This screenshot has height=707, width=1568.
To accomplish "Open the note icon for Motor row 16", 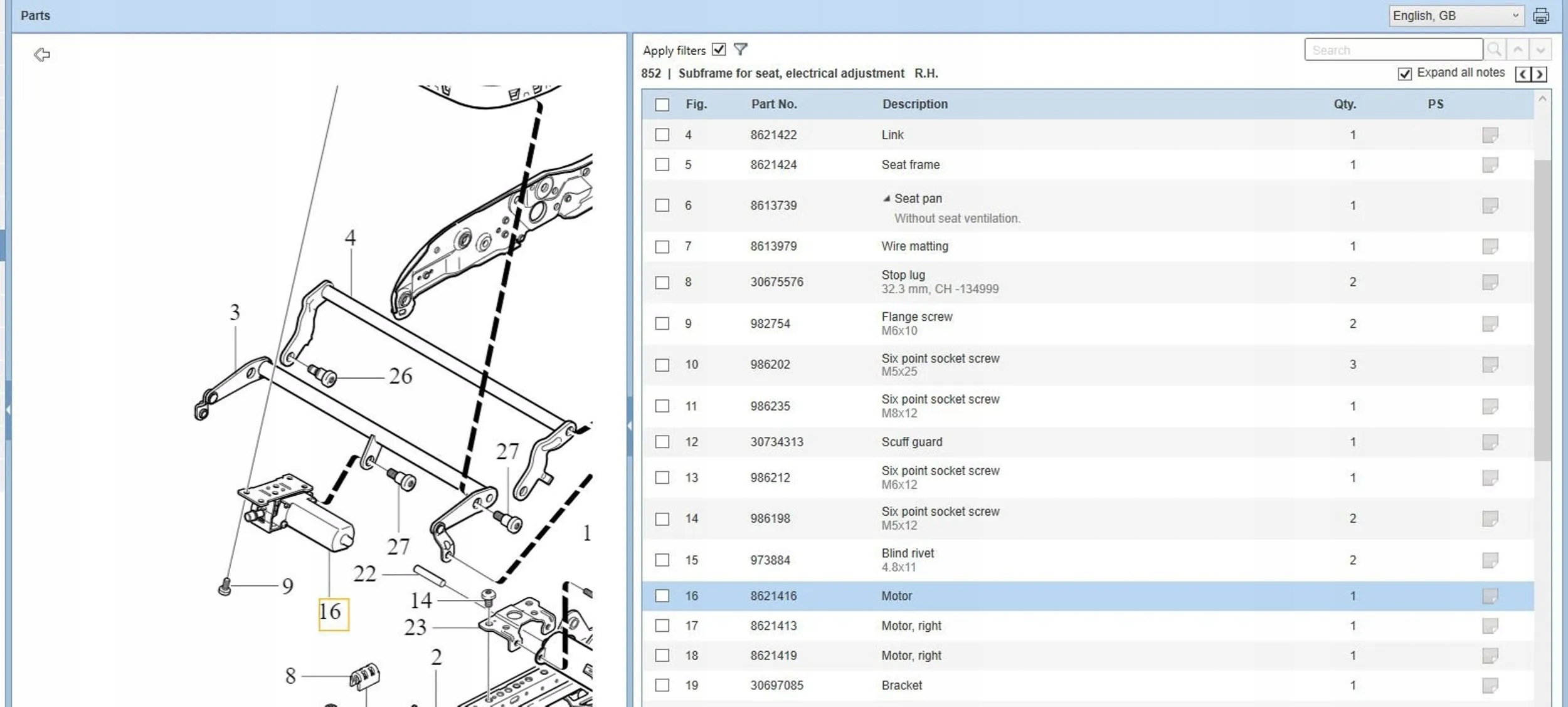I will tap(1490, 595).
